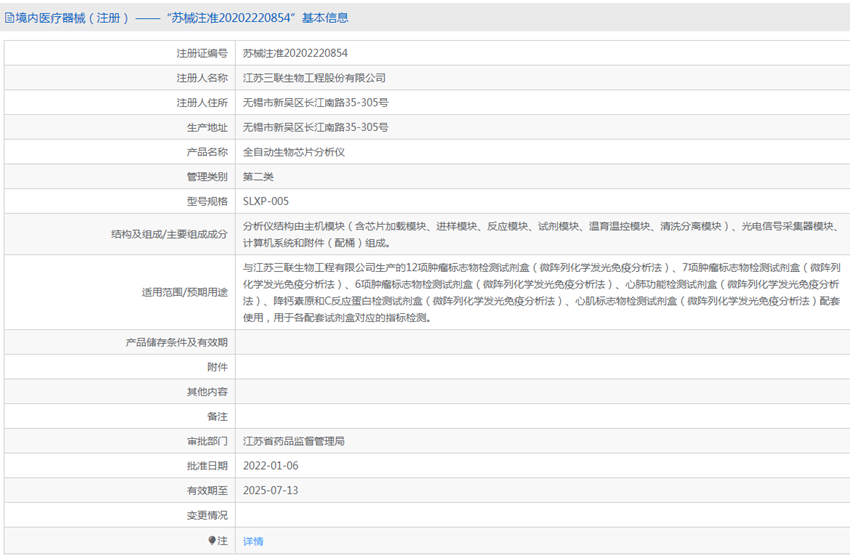Click the 注册人住所 label

pyautogui.click(x=202, y=102)
